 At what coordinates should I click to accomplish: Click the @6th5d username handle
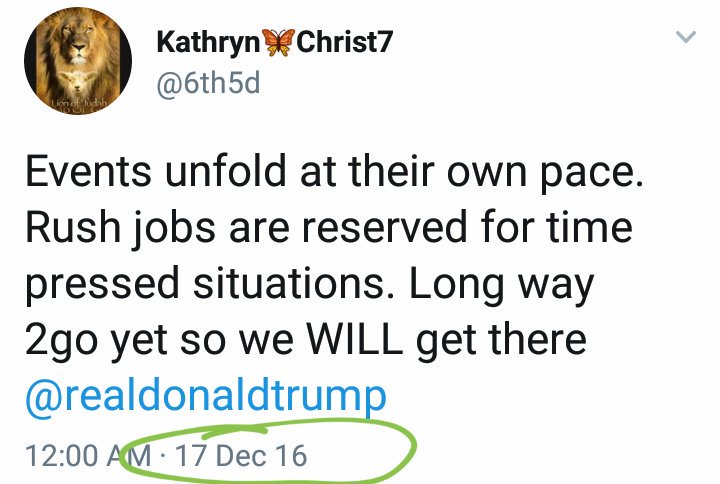pyautogui.click(x=208, y=83)
